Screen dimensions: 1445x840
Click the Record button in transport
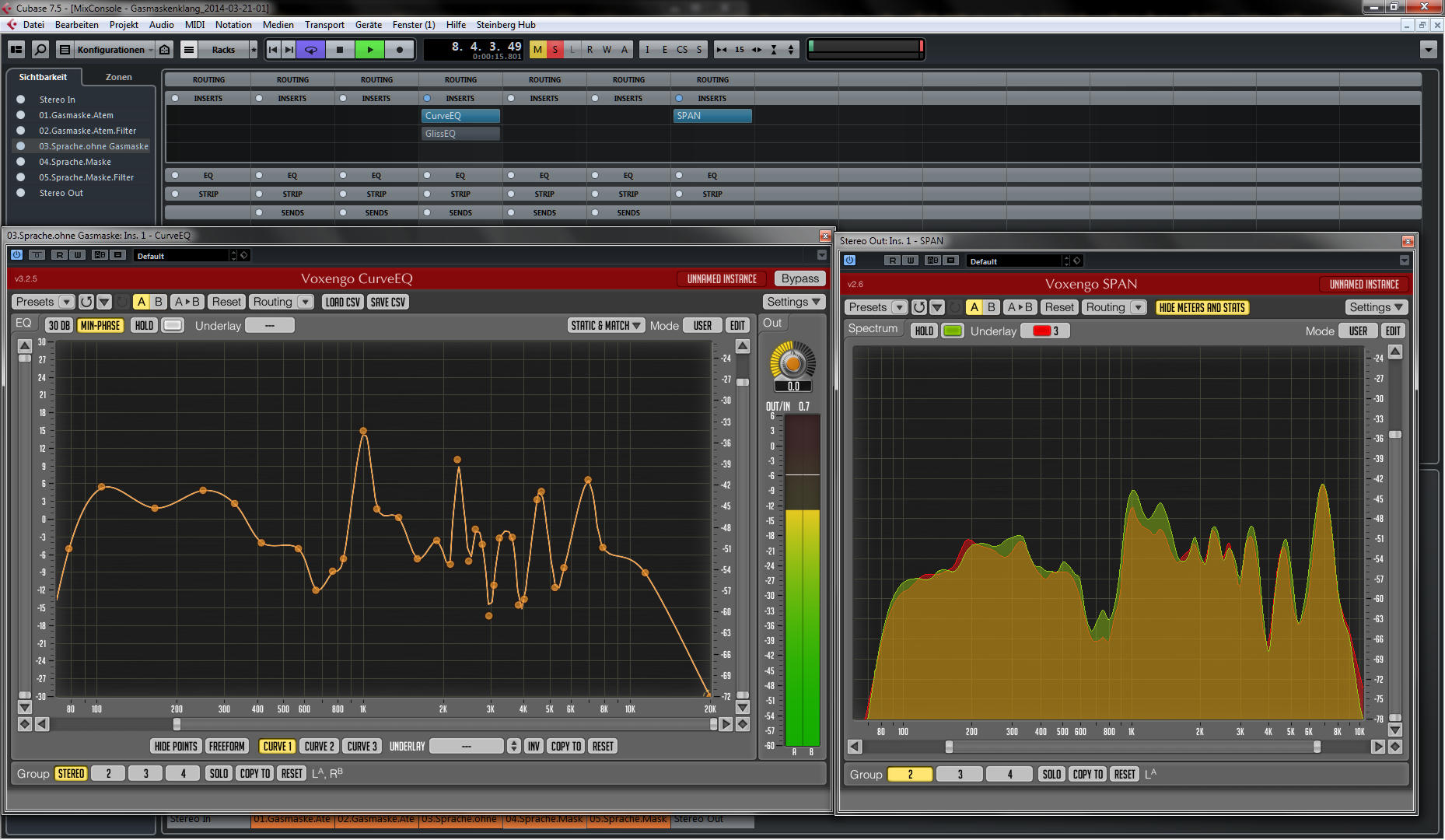point(400,50)
